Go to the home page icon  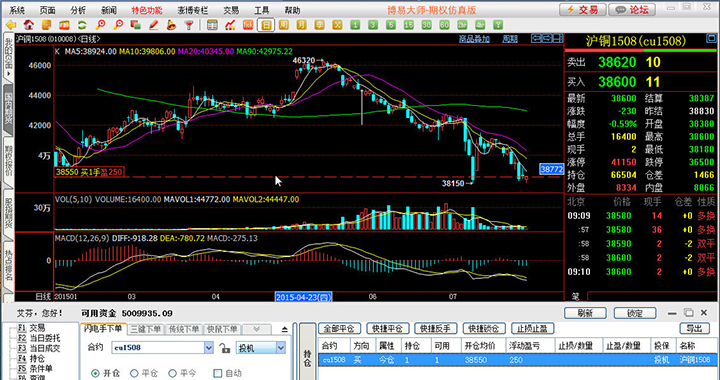coord(28,25)
